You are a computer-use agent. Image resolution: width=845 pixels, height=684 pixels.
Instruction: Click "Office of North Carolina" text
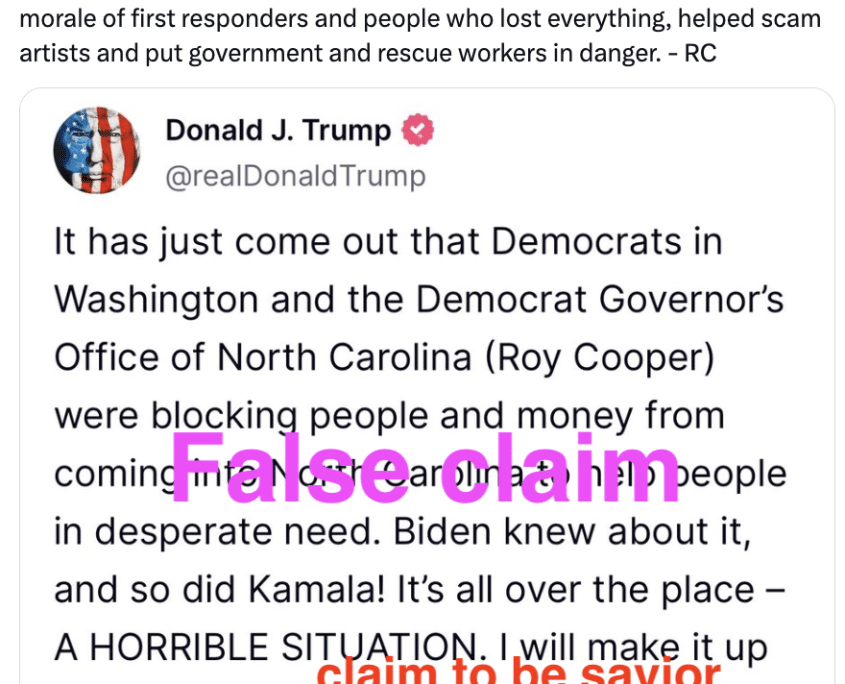263,358
